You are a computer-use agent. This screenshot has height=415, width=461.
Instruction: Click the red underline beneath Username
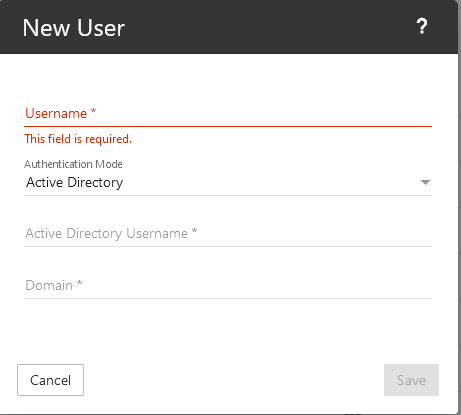[228, 126]
